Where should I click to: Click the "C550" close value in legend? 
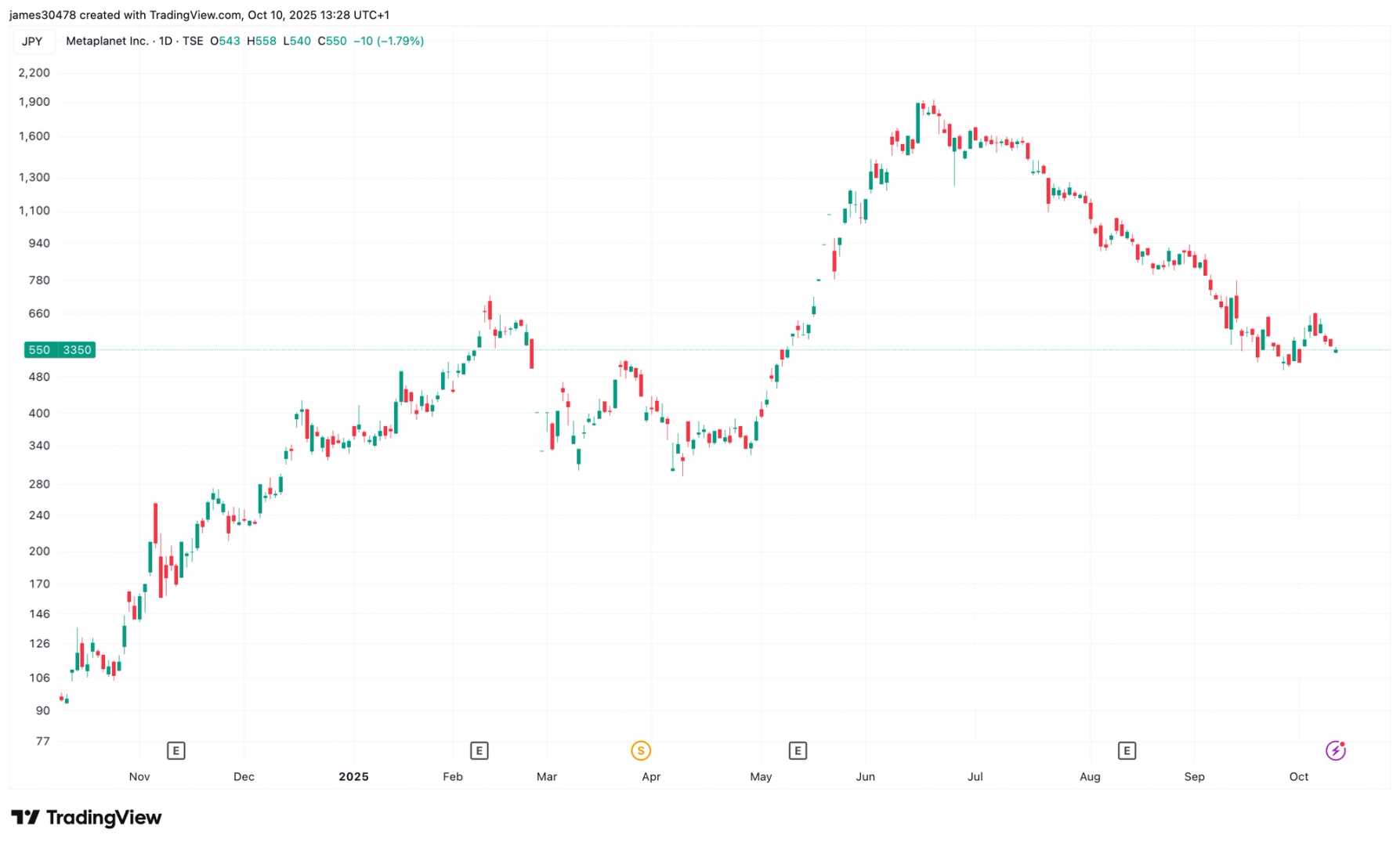[332, 41]
